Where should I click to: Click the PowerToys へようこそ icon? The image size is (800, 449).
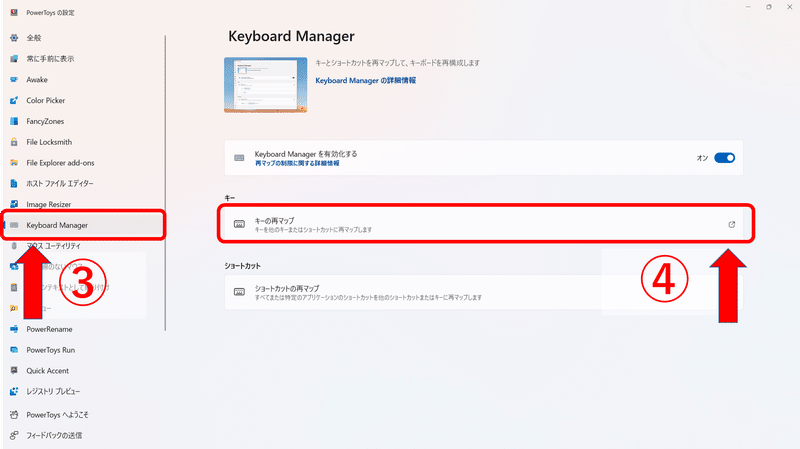[x=14, y=415]
